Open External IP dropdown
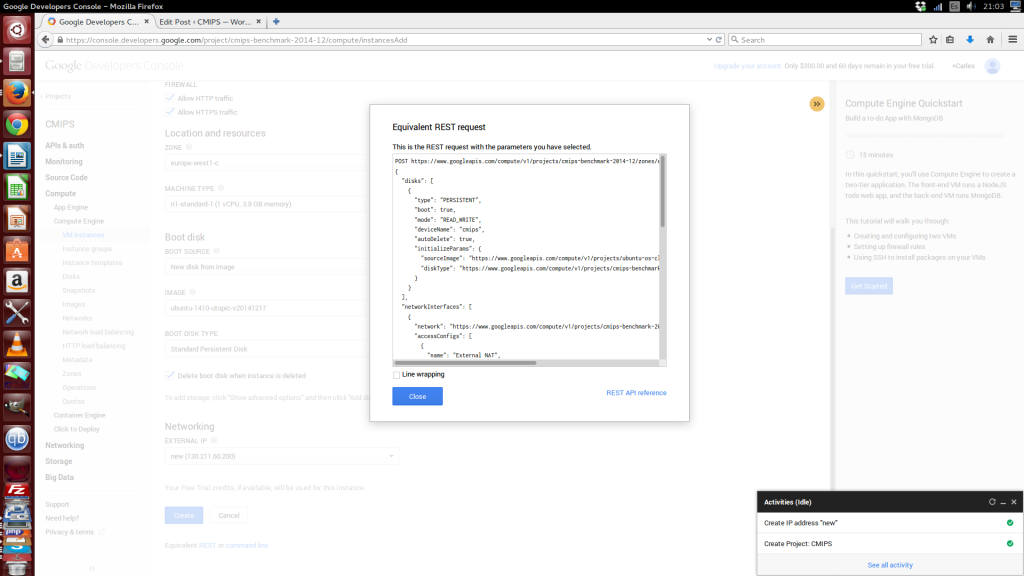 tap(281, 456)
